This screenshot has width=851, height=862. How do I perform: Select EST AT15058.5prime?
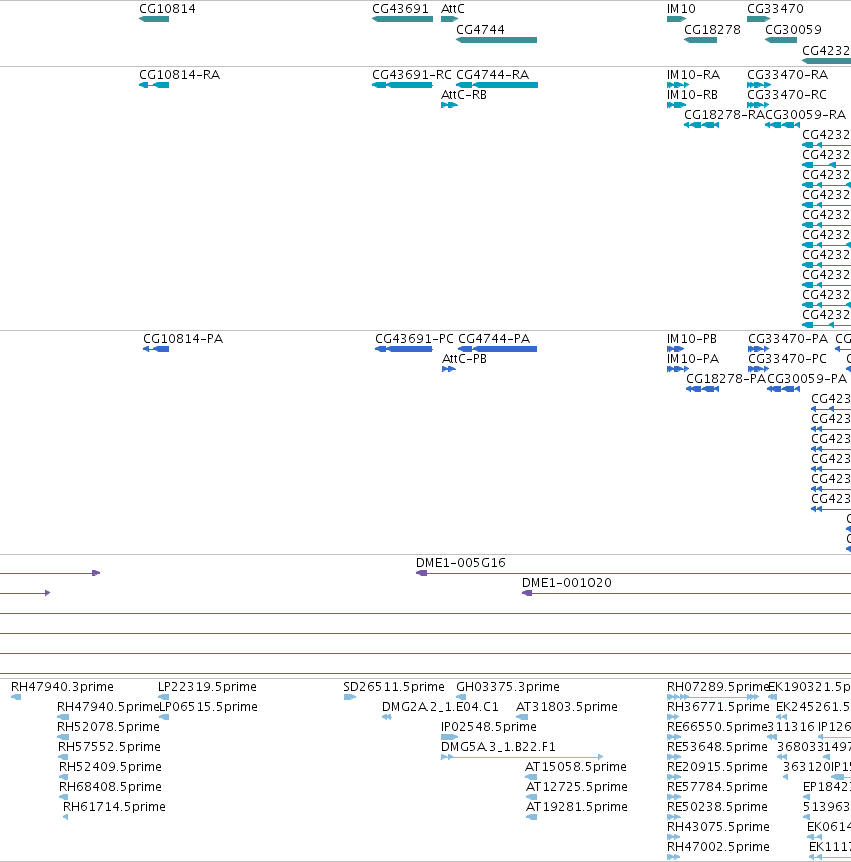point(531,777)
